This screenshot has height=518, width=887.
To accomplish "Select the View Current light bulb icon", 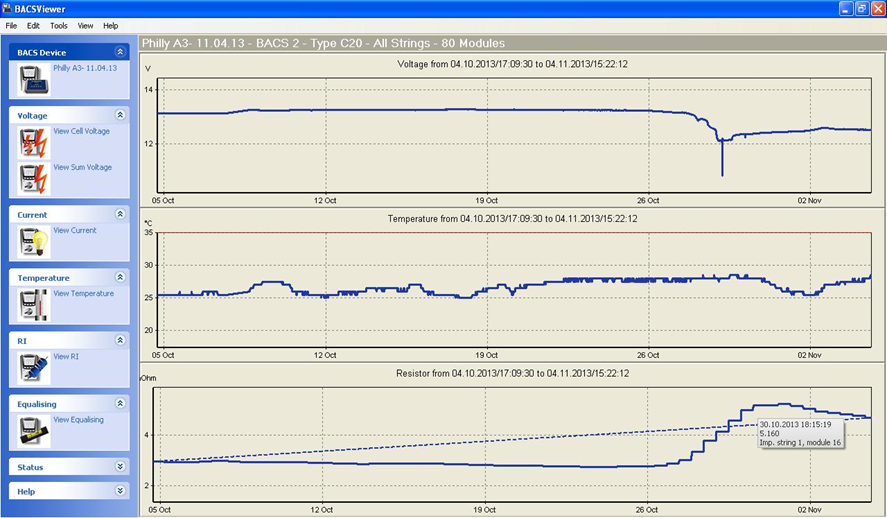I will (x=33, y=242).
